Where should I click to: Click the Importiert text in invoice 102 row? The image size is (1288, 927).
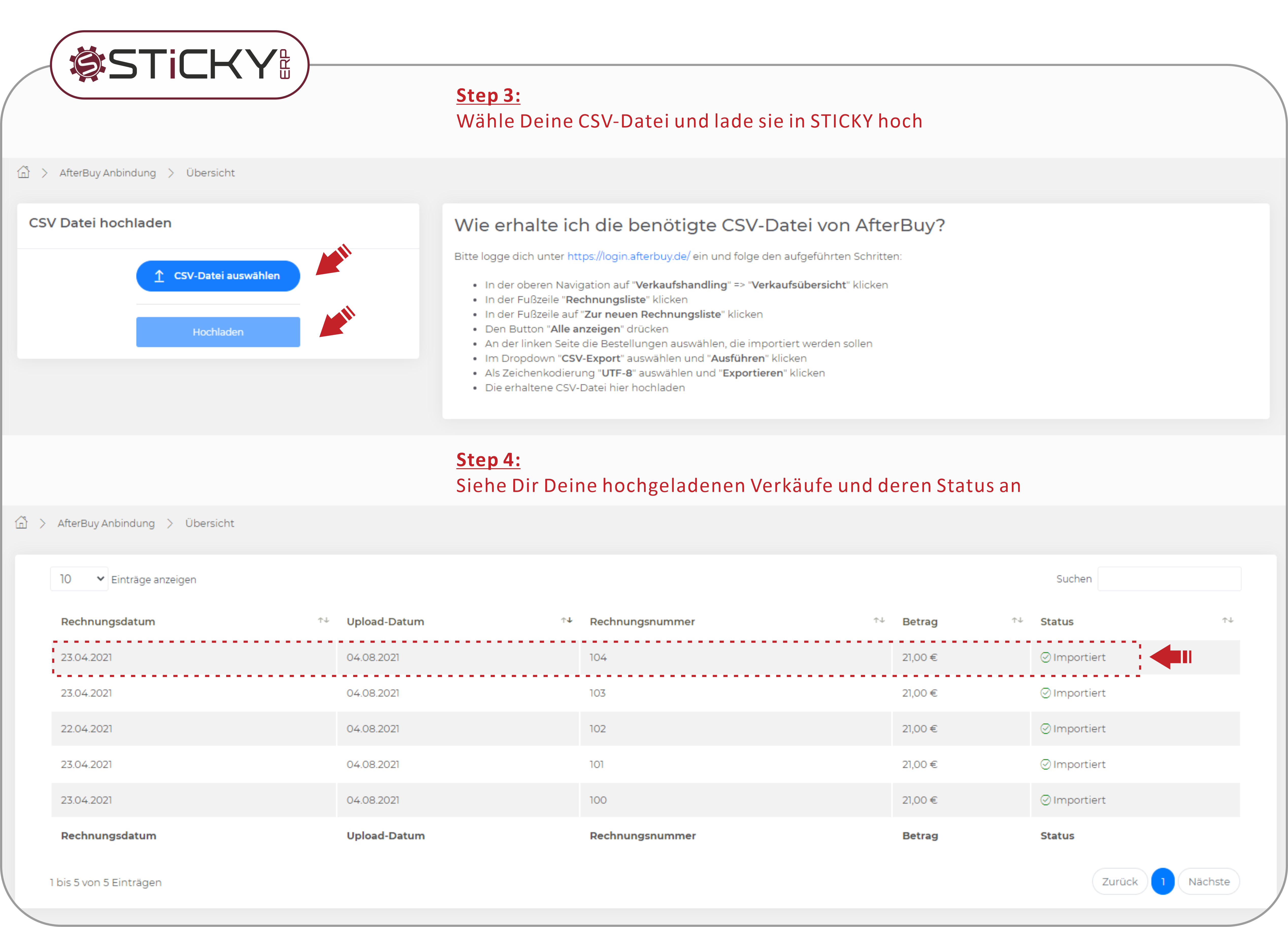click(x=1079, y=729)
